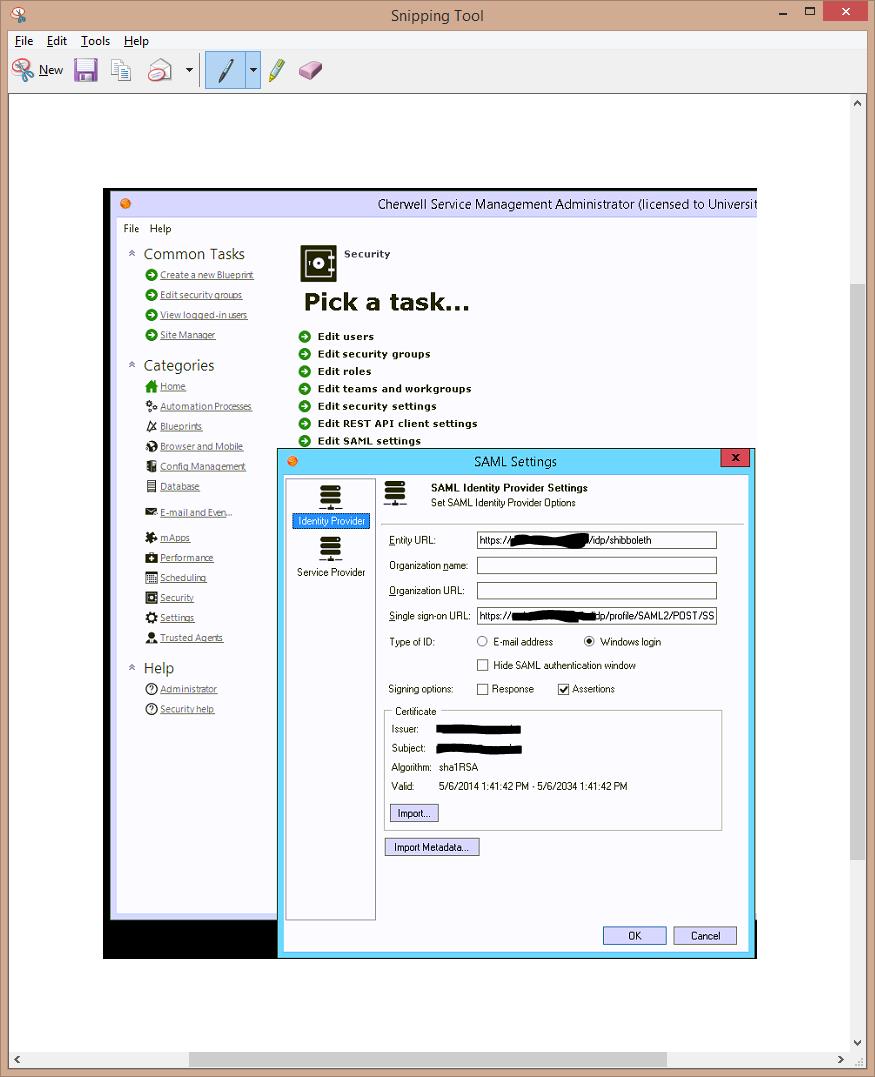Screen dimensions: 875x1077
Task: Click the New snip scissors icon
Action: pos(23,70)
